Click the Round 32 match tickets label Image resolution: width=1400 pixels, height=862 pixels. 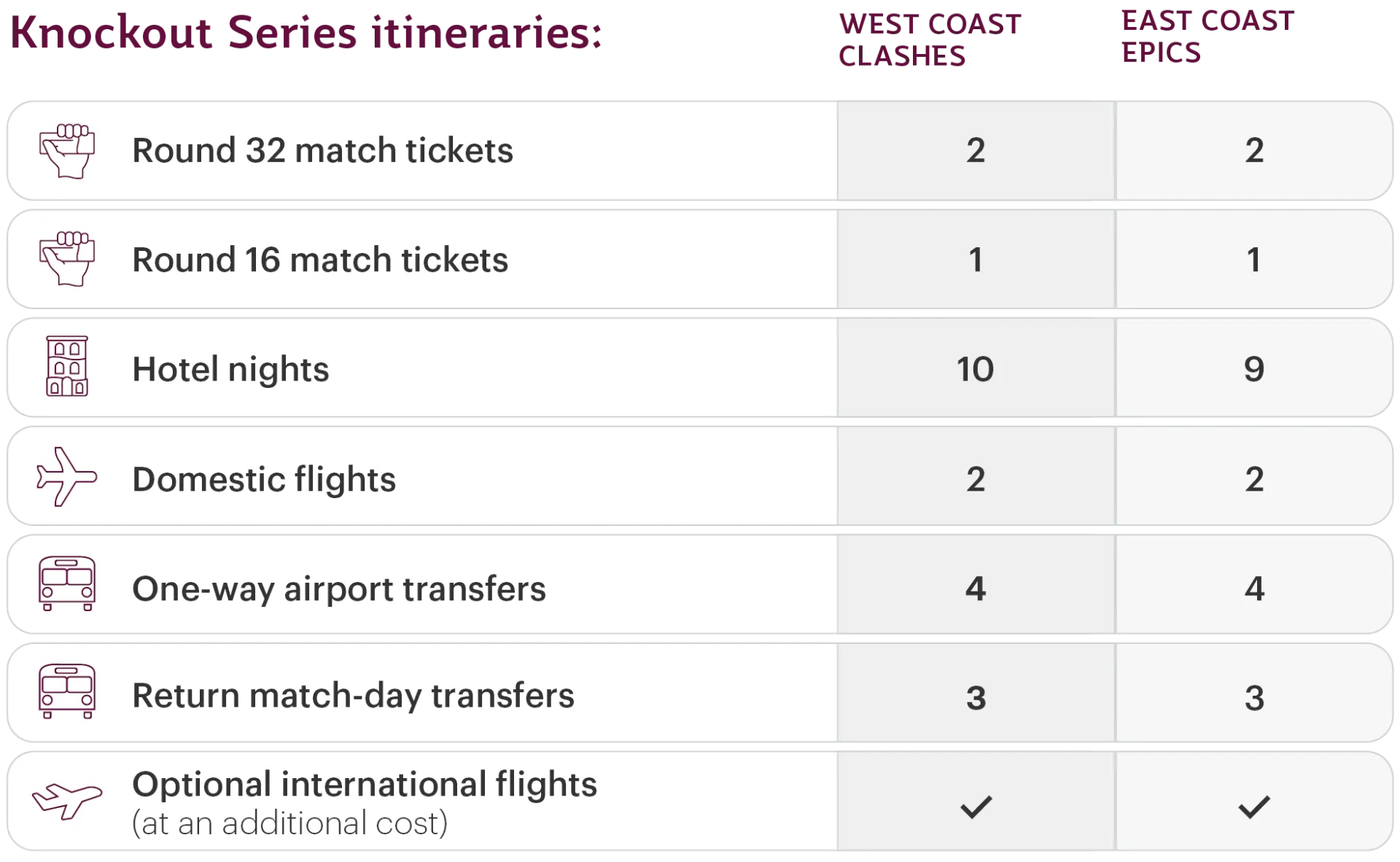[x=322, y=150]
